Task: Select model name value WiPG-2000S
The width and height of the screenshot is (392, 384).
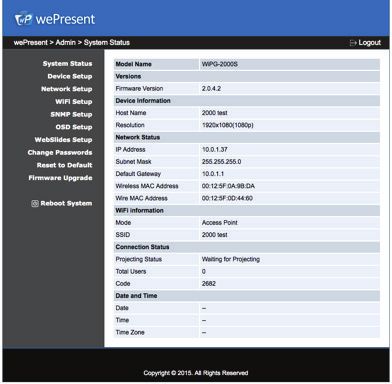Action: pos(220,64)
